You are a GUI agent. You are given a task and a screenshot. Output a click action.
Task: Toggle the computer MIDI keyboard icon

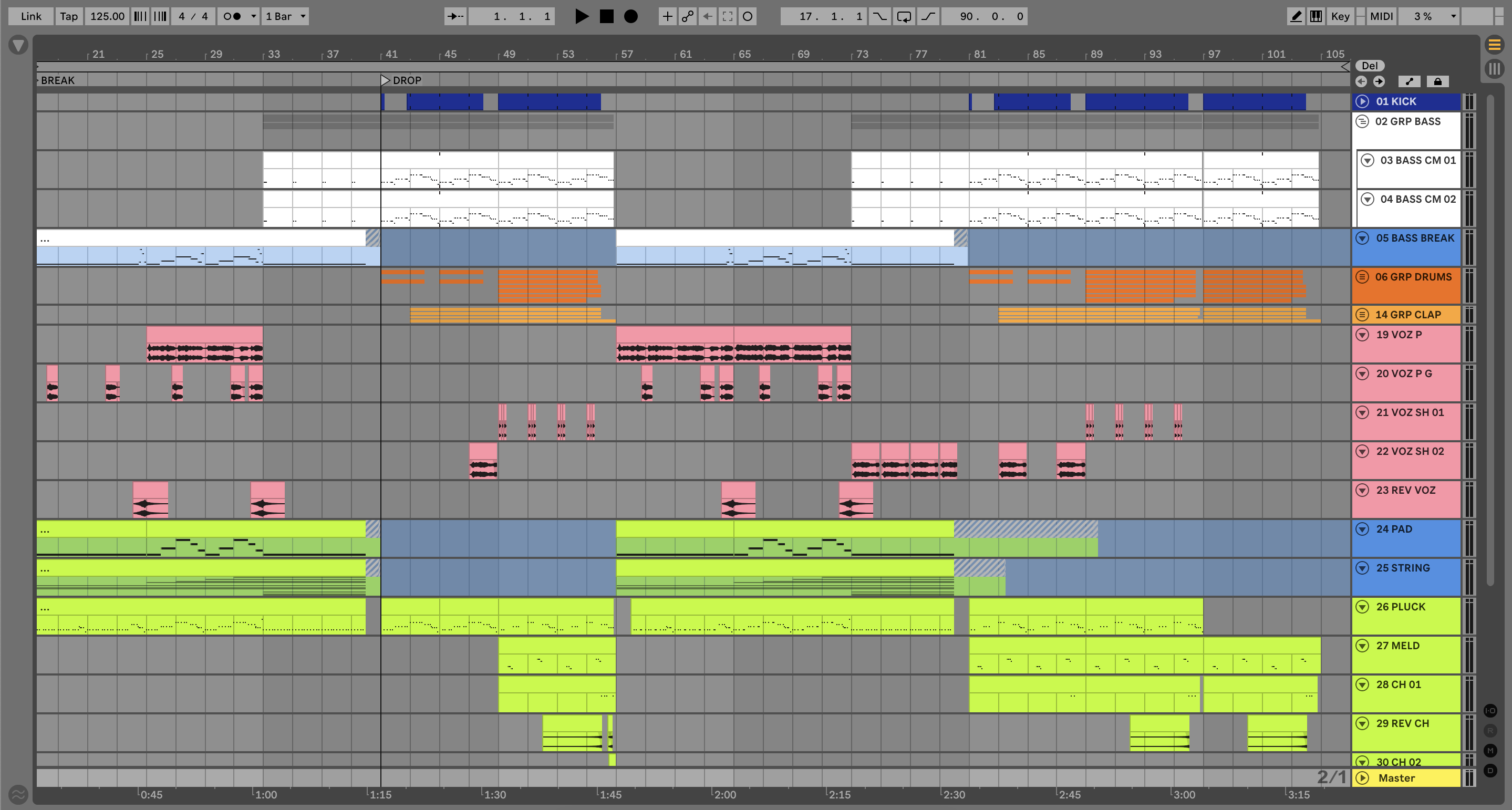[1316, 16]
